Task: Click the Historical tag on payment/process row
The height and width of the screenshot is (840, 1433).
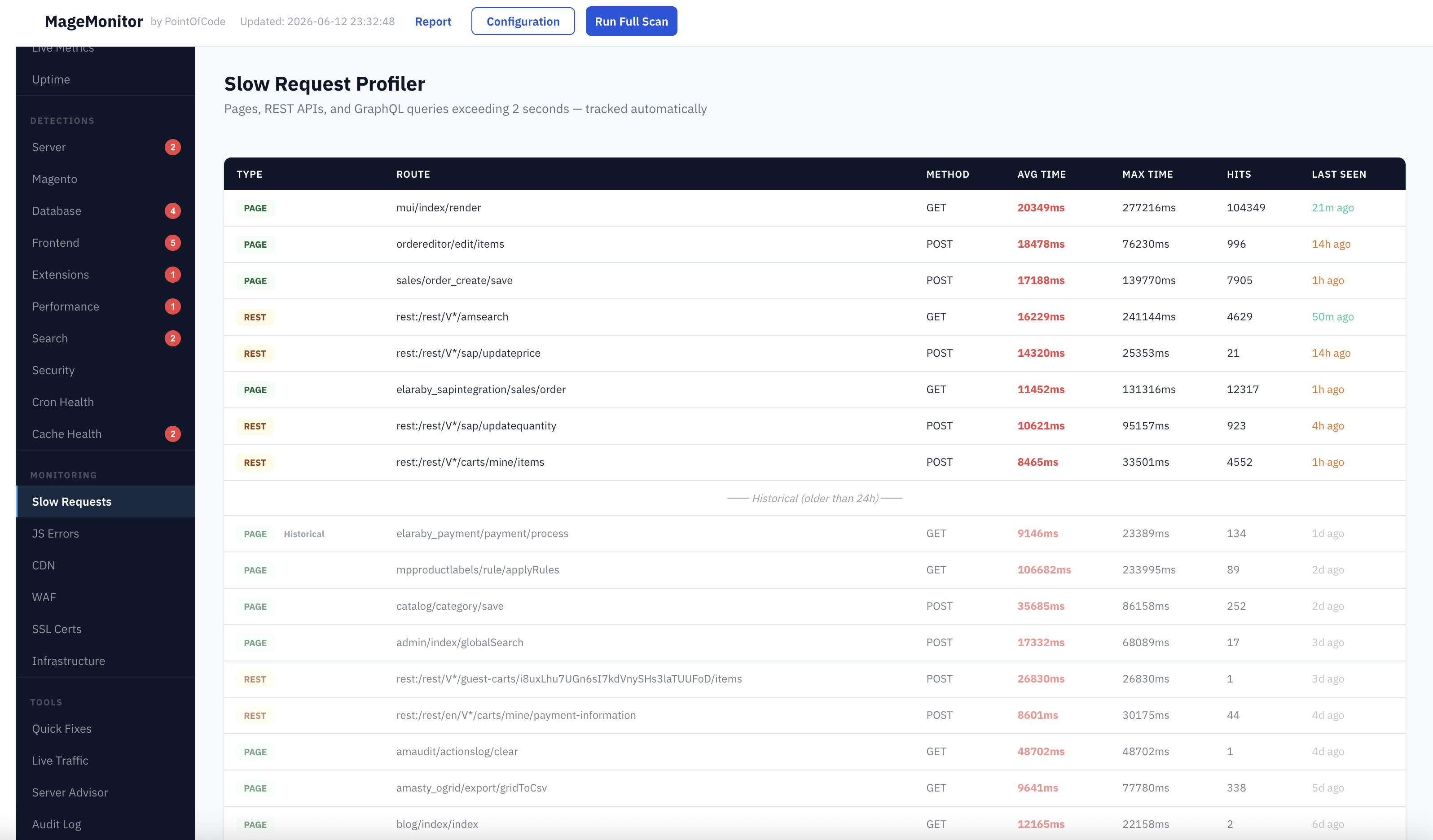Action: pos(303,534)
